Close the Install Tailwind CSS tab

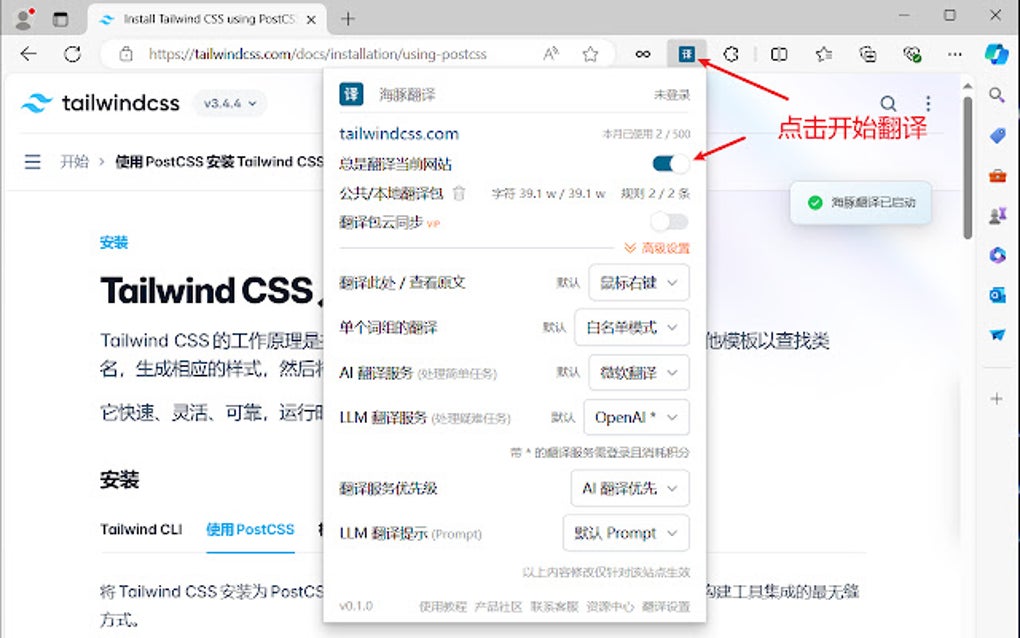click(x=311, y=20)
